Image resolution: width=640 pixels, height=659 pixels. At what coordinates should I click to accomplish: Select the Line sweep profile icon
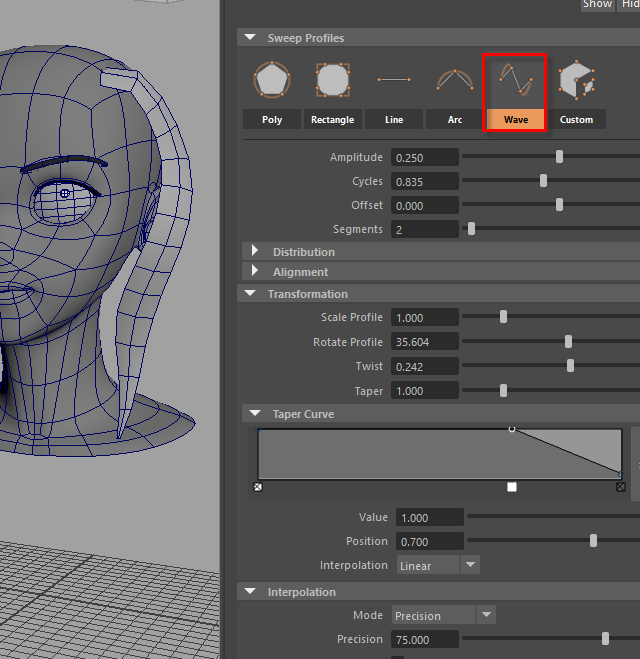tap(394, 79)
